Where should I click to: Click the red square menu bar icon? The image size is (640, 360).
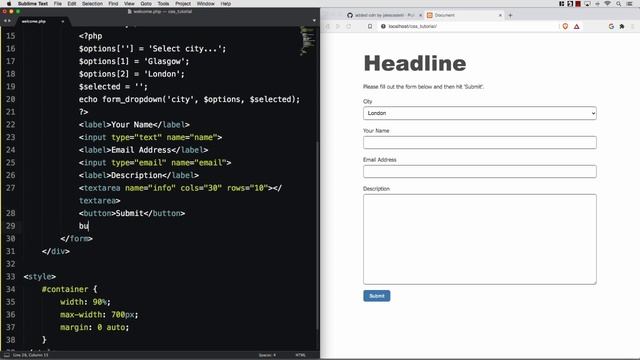[578, 4]
